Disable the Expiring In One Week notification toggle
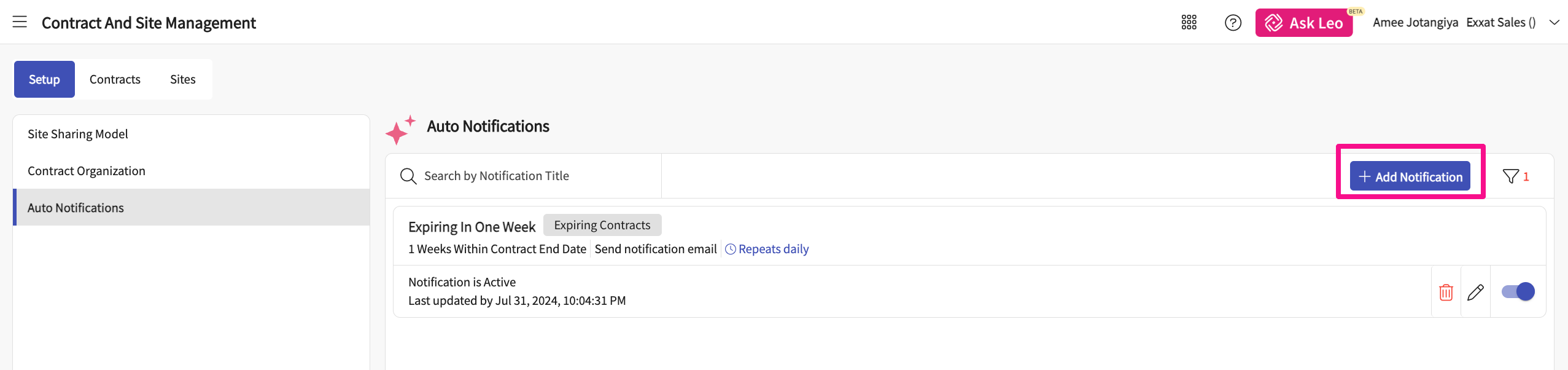The image size is (1568, 370). (x=1518, y=291)
